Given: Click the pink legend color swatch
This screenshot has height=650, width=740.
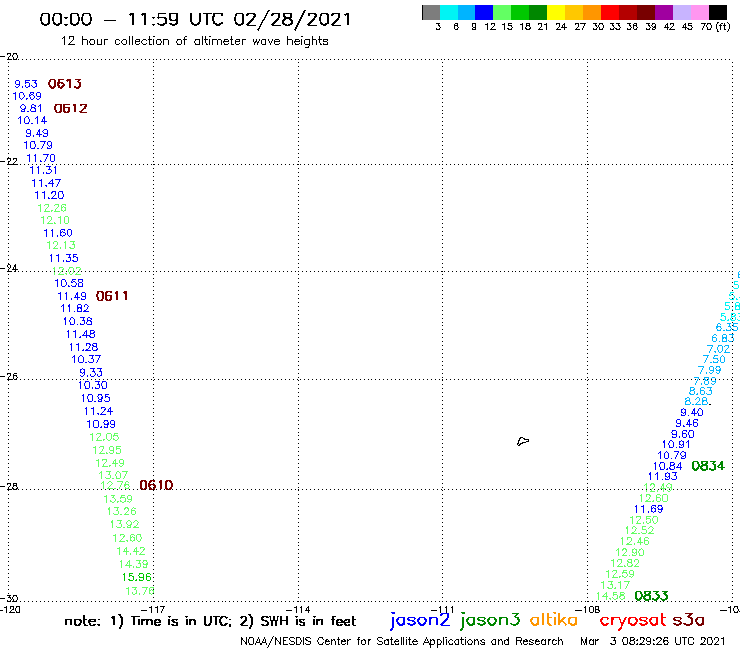Looking at the screenshot, I should [699, 12].
